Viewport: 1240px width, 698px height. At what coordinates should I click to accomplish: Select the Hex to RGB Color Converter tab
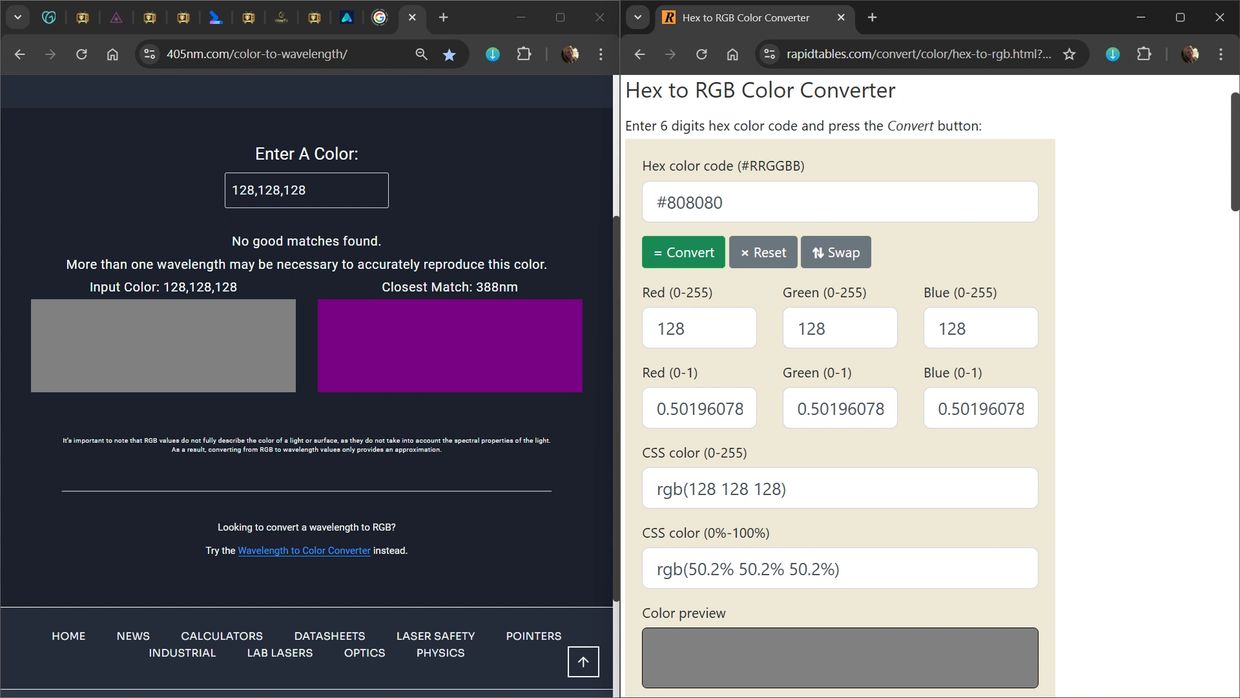click(745, 17)
